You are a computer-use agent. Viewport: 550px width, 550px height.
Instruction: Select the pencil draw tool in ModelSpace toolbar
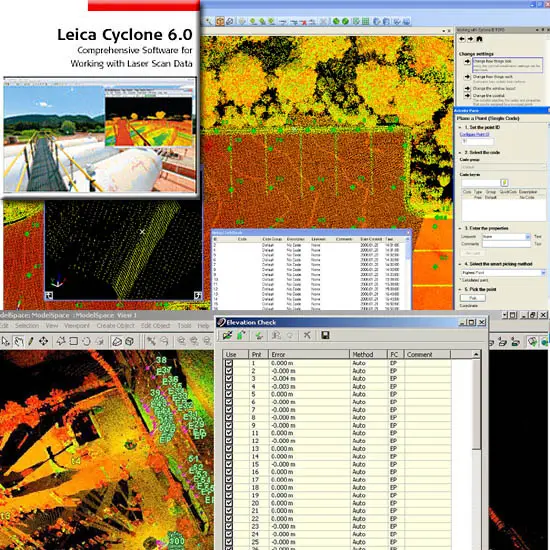[31, 341]
